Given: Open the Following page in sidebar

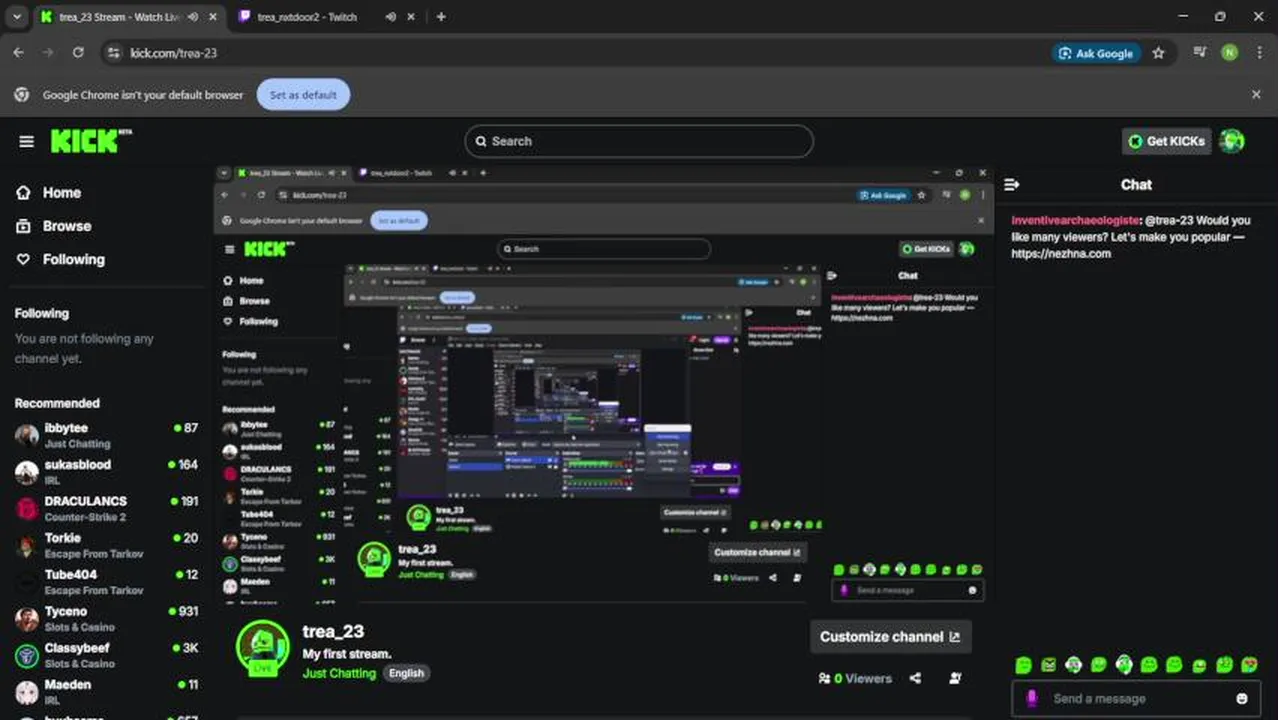Looking at the screenshot, I should [73, 259].
